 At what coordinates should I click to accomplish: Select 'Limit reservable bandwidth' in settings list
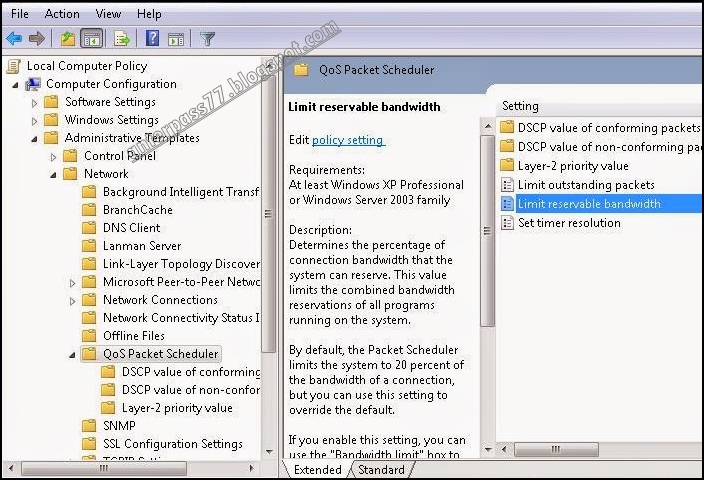coord(589,204)
